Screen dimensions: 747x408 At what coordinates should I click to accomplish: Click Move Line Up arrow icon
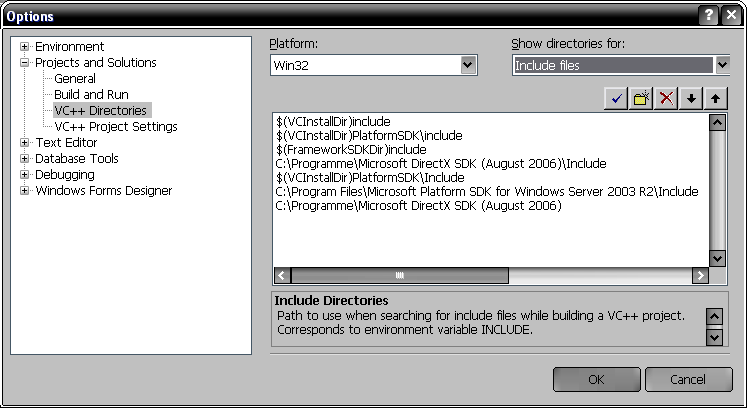point(716,98)
